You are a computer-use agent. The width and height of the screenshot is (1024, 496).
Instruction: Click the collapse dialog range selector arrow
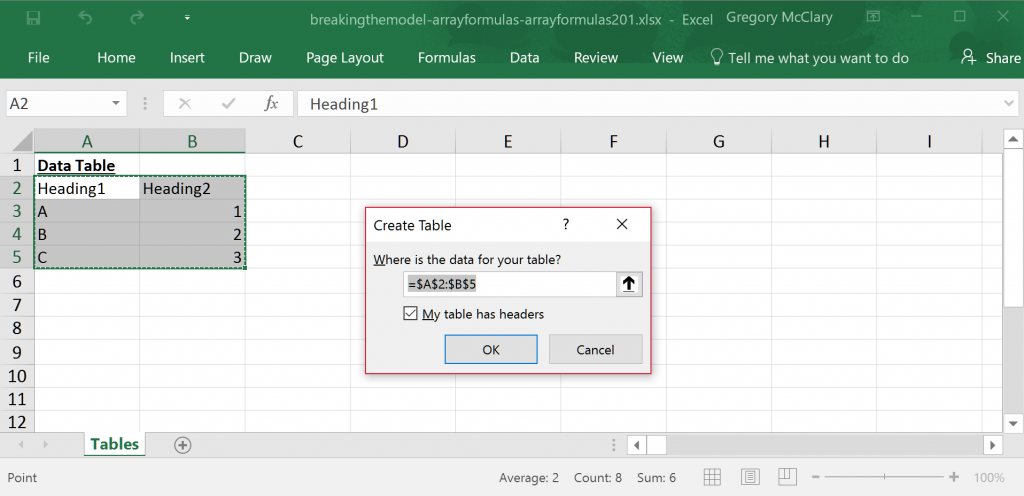[629, 284]
